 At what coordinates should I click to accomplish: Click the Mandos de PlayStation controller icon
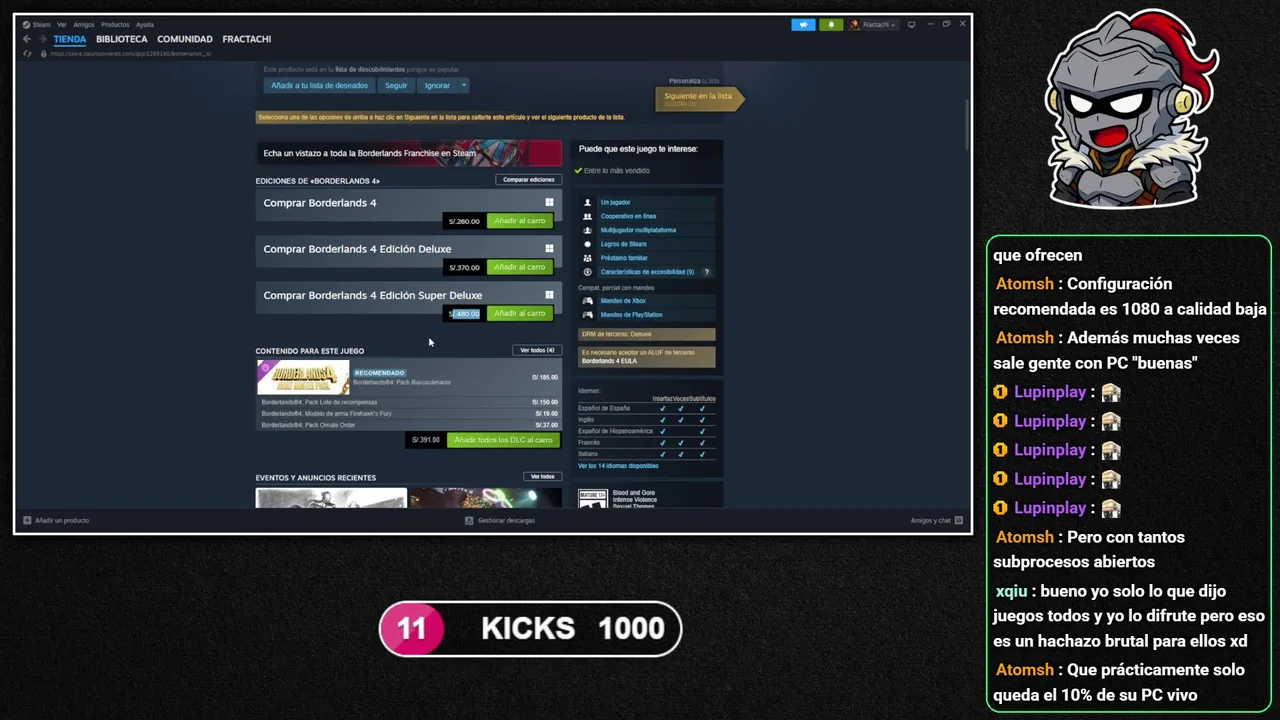point(588,315)
